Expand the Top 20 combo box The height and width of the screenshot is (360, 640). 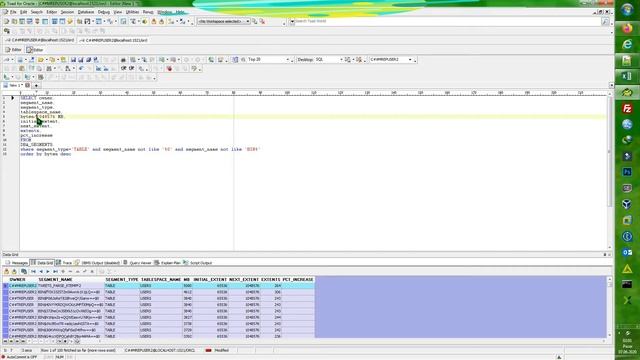(287, 60)
